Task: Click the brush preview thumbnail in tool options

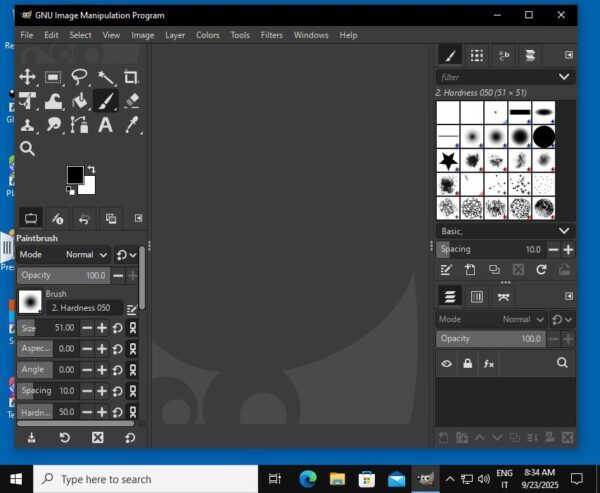Action: 30,302
